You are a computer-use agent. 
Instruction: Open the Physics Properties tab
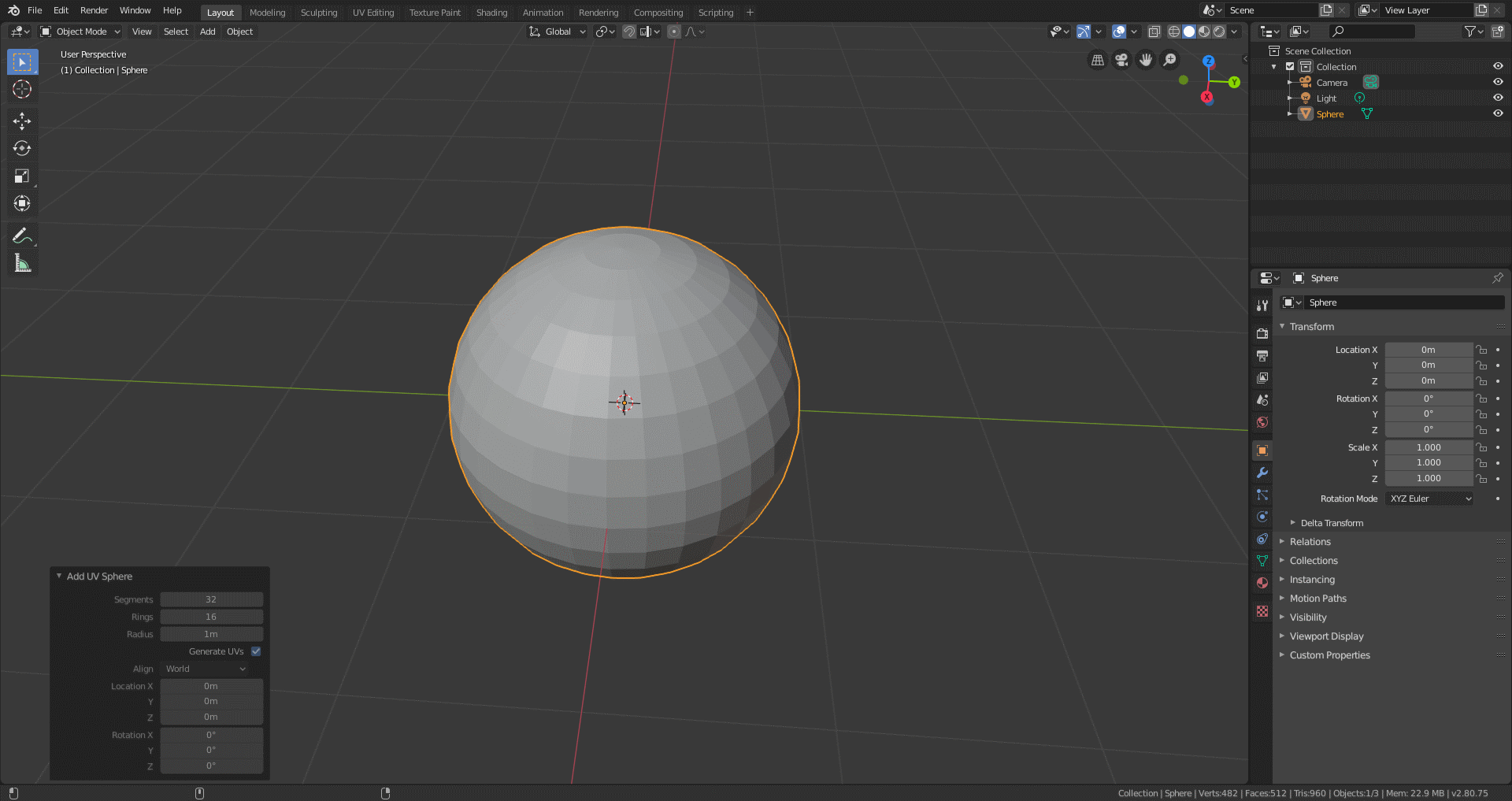click(1262, 517)
